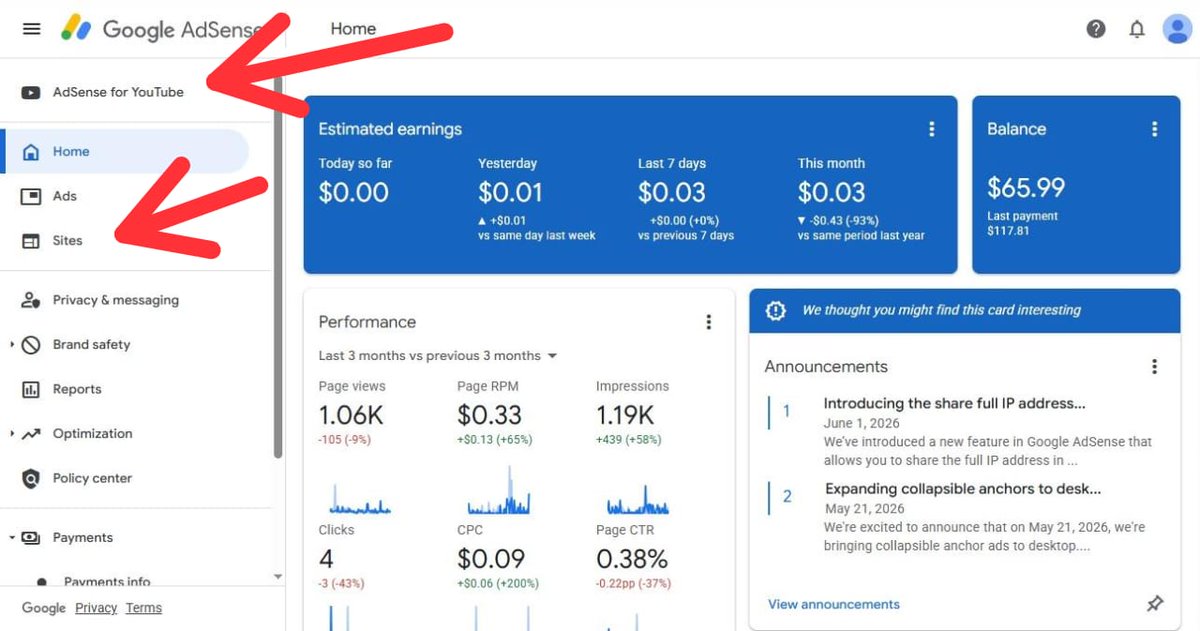Click the Privacy & messaging icon
The height and width of the screenshot is (631, 1200).
click(x=31, y=300)
